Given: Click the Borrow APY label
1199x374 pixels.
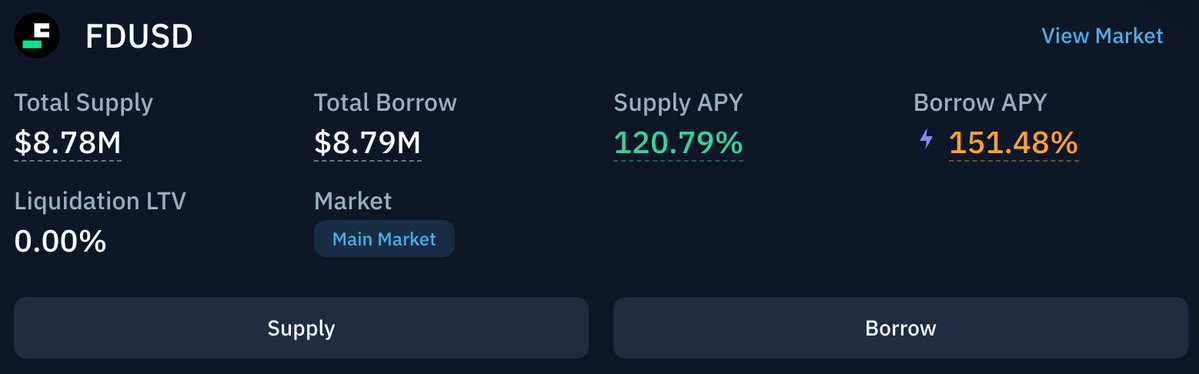Looking at the screenshot, I should click(980, 102).
